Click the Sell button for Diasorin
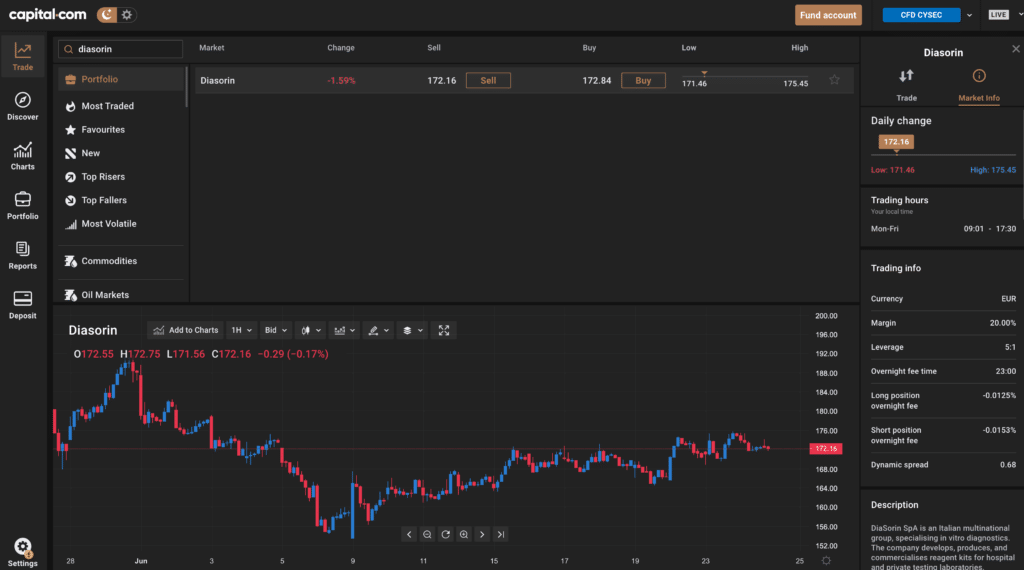 click(488, 80)
